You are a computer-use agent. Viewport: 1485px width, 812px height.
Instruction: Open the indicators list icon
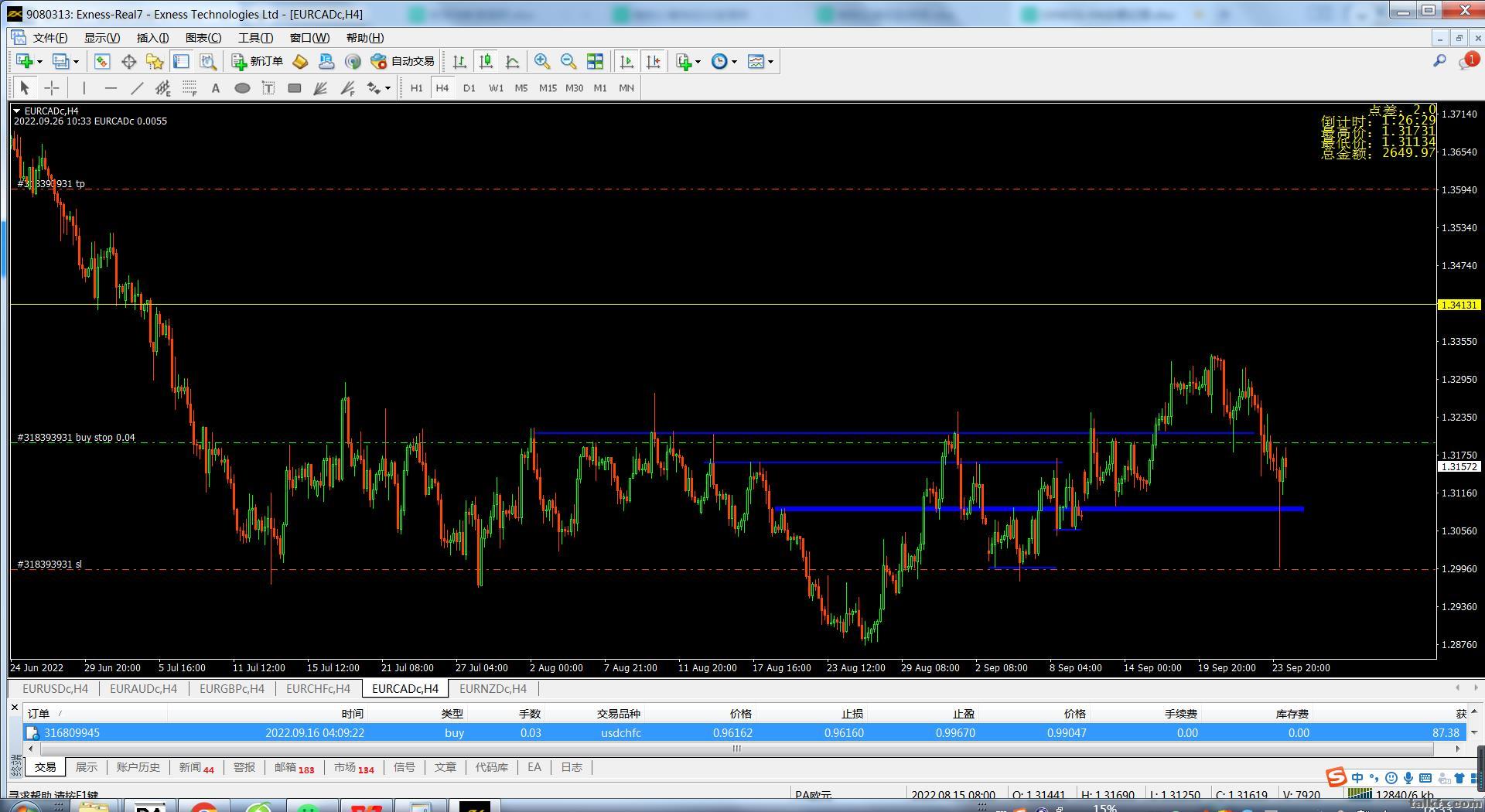click(x=684, y=61)
